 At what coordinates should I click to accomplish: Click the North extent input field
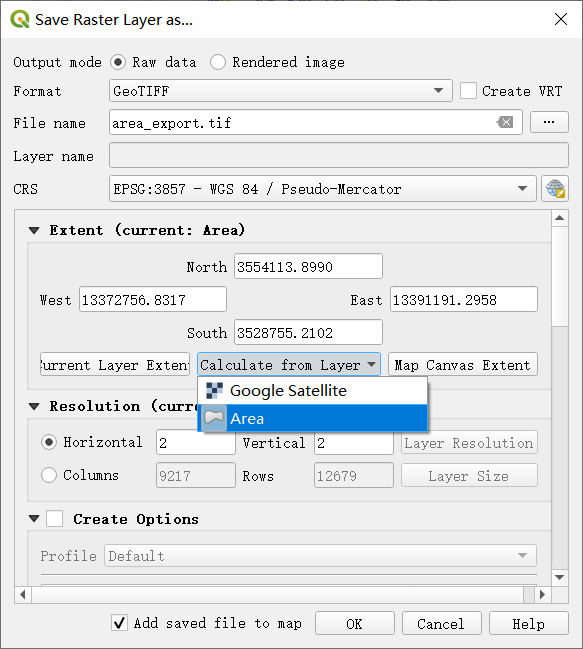[x=308, y=266]
